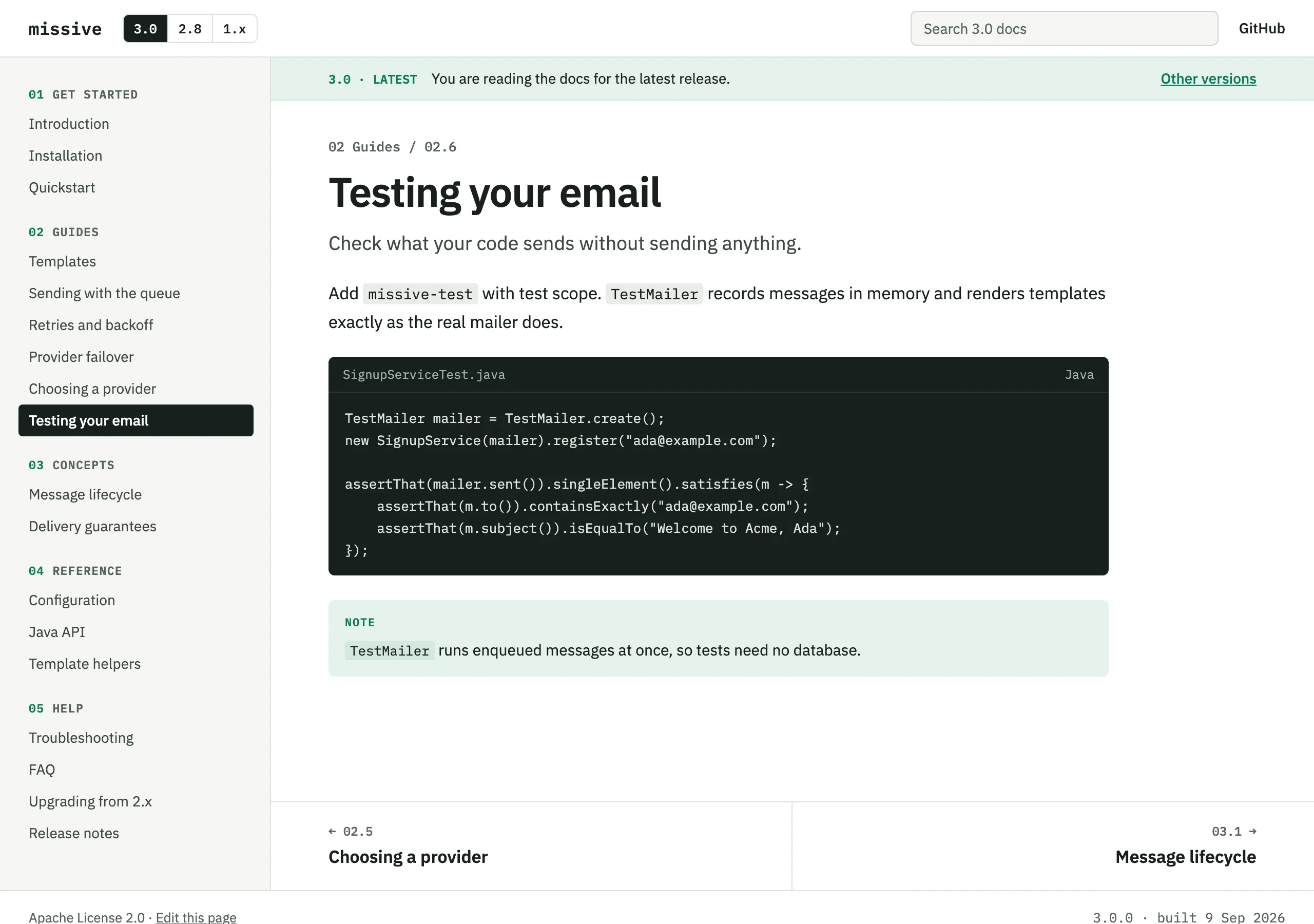Screen dimensions: 1314x924
Task: Click the 04 REFERENCE section heading
Action: click(75, 571)
